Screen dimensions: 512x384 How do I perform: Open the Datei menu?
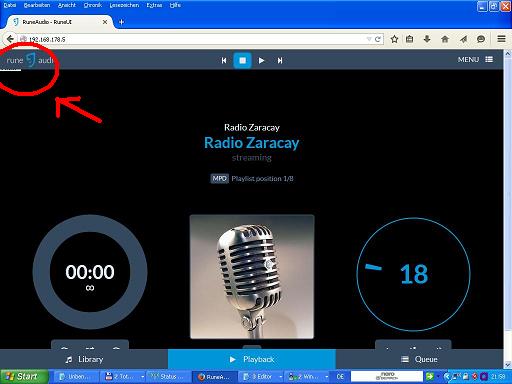pos(9,5)
